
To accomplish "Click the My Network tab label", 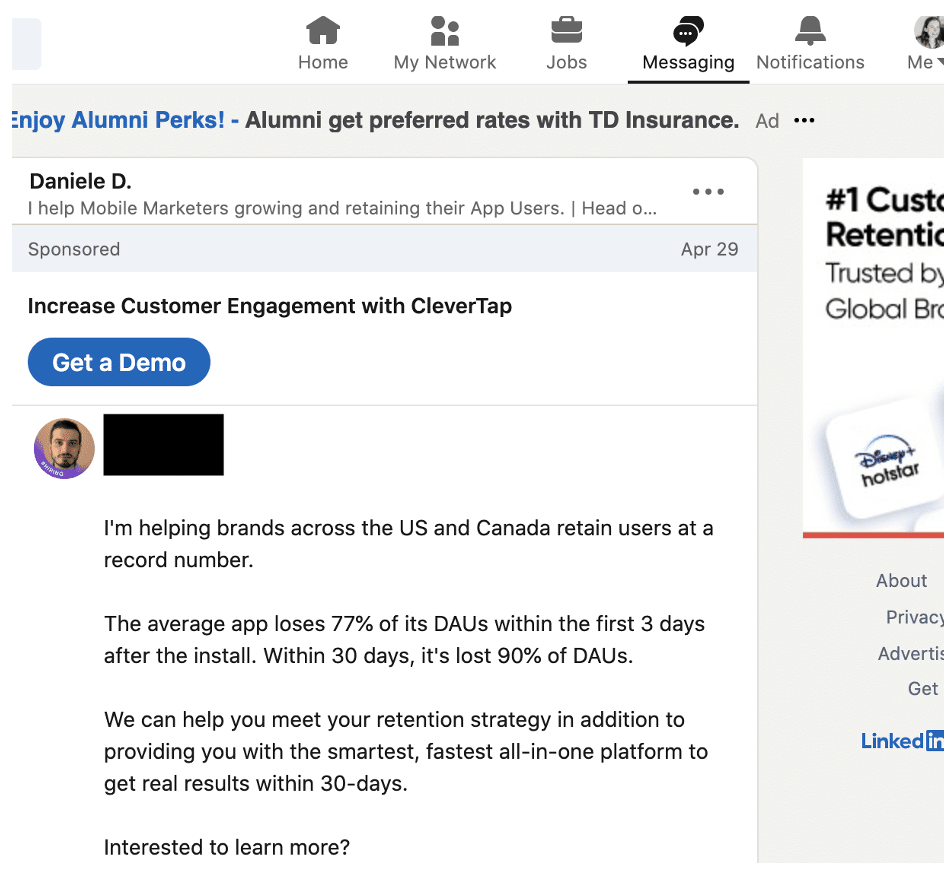I will tap(444, 63).
